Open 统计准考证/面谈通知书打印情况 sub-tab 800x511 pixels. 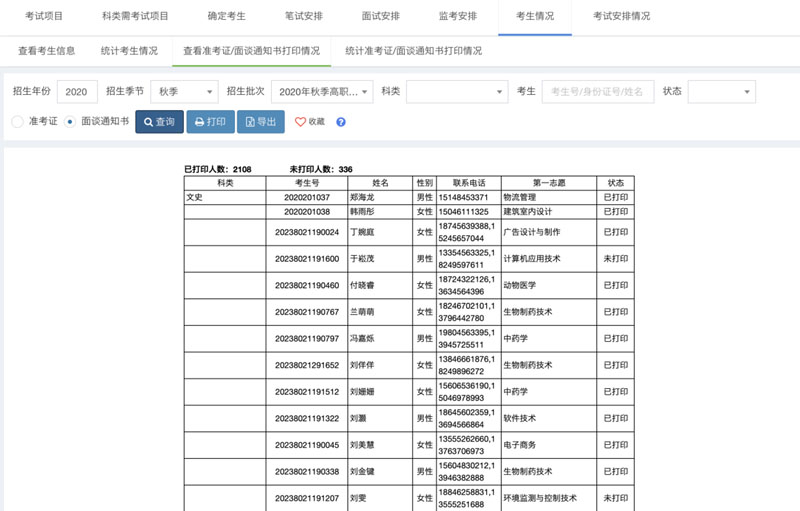point(413,50)
